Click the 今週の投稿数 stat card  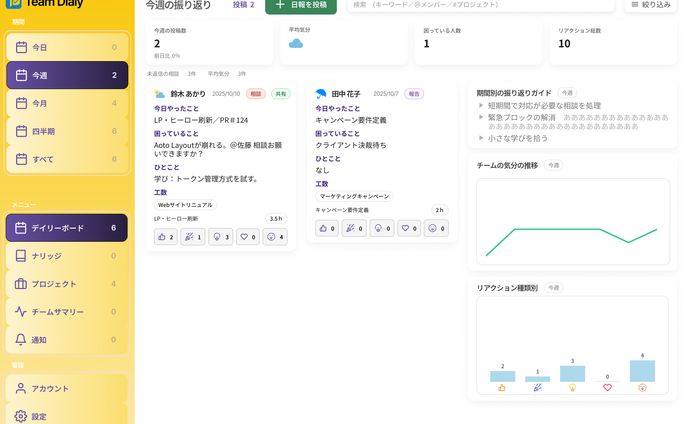pos(210,43)
